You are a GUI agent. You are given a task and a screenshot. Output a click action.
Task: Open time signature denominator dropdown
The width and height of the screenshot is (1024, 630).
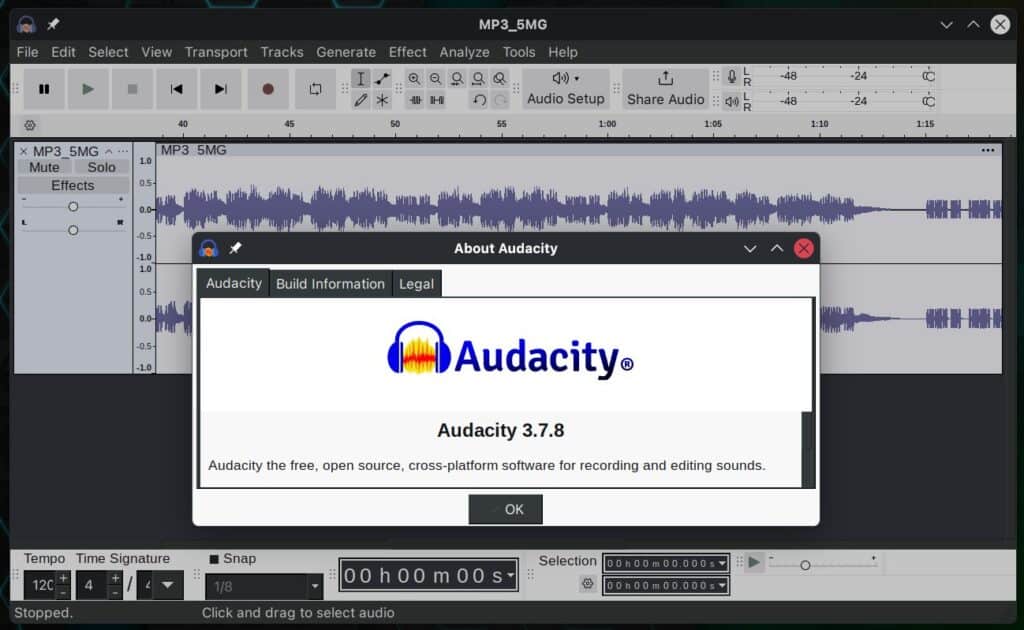pyautogui.click(x=168, y=585)
